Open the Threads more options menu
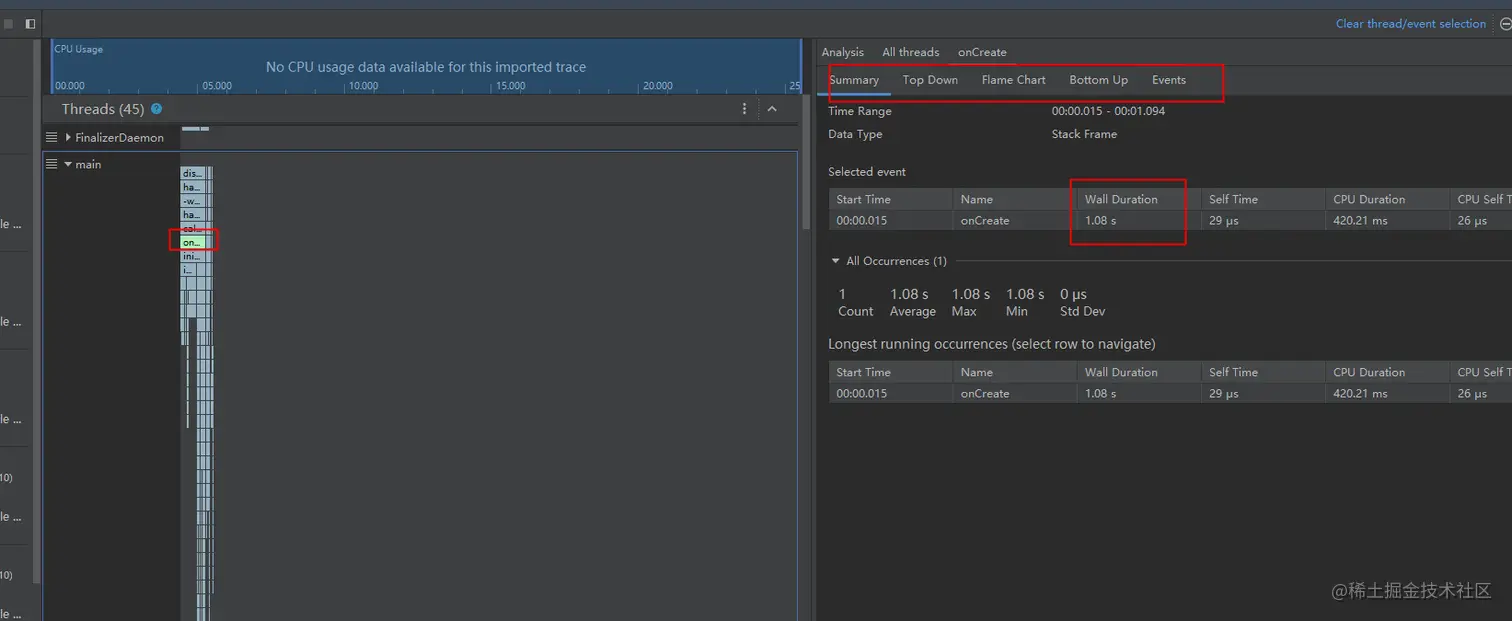1512x621 pixels. [x=744, y=109]
